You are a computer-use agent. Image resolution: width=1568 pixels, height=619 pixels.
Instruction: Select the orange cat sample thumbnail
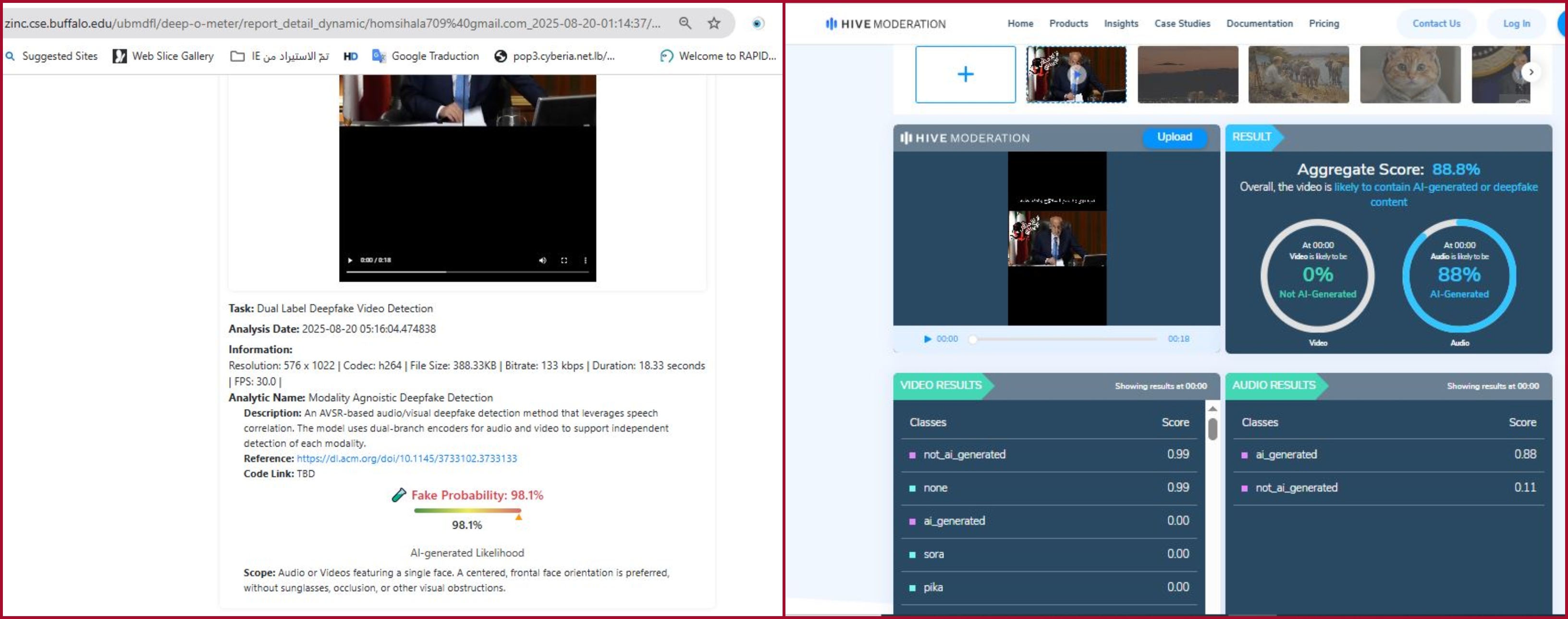(1410, 74)
